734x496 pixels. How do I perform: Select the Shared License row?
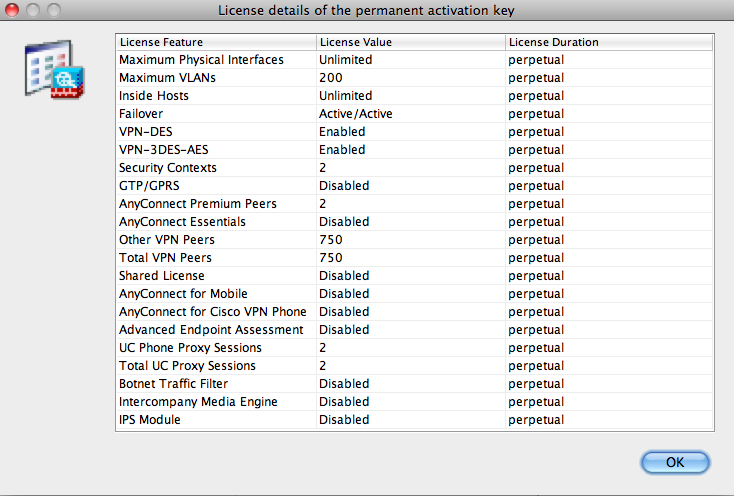(415, 276)
